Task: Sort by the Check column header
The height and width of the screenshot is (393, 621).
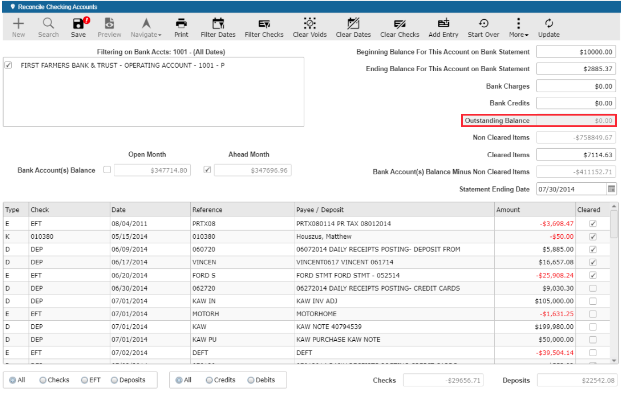Action: tap(69, 210)
